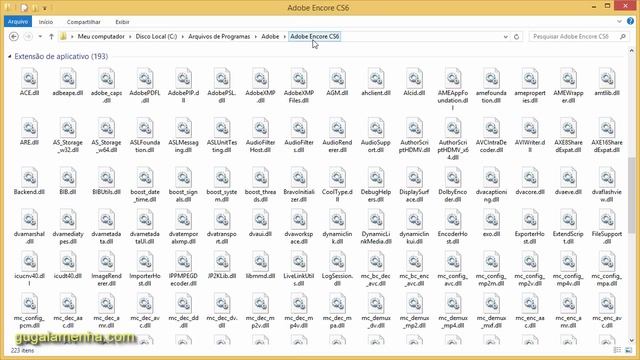Select LogSession.dll file icon
This screenshot has width=640, height=360.
[x=337, y=262]
